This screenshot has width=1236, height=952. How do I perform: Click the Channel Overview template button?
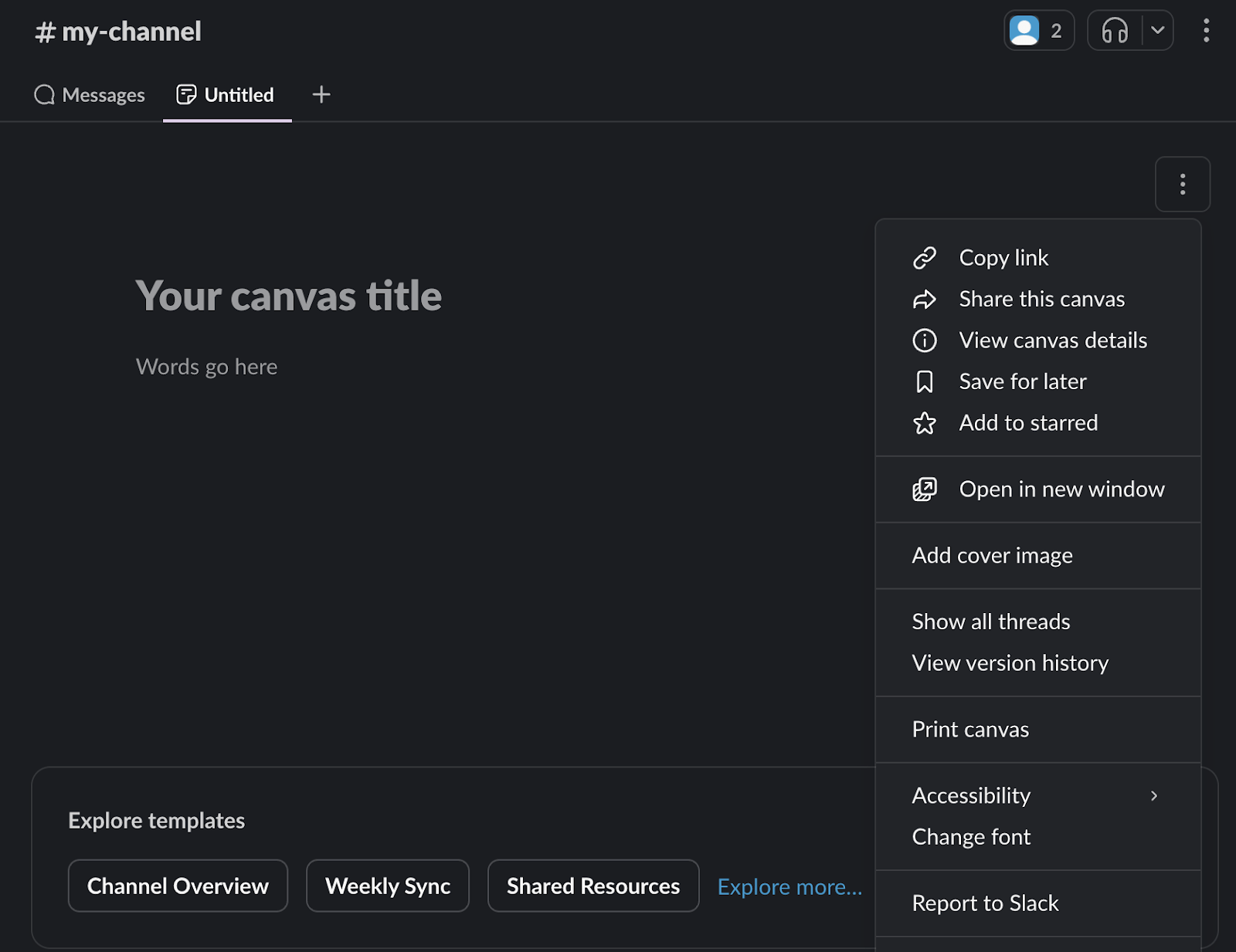coord(178,886)
